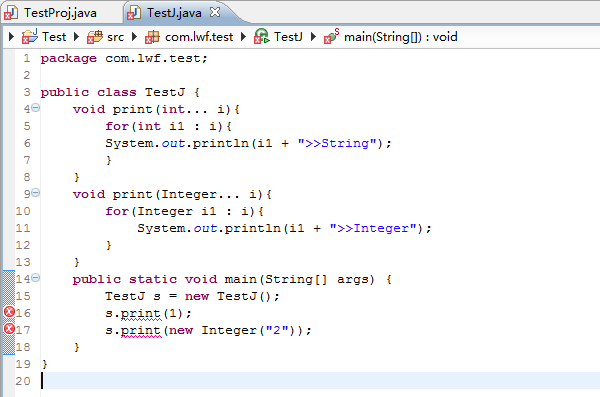Click line number 1 in the gutter
Viewport: 600px width, 397px height.
26,58
